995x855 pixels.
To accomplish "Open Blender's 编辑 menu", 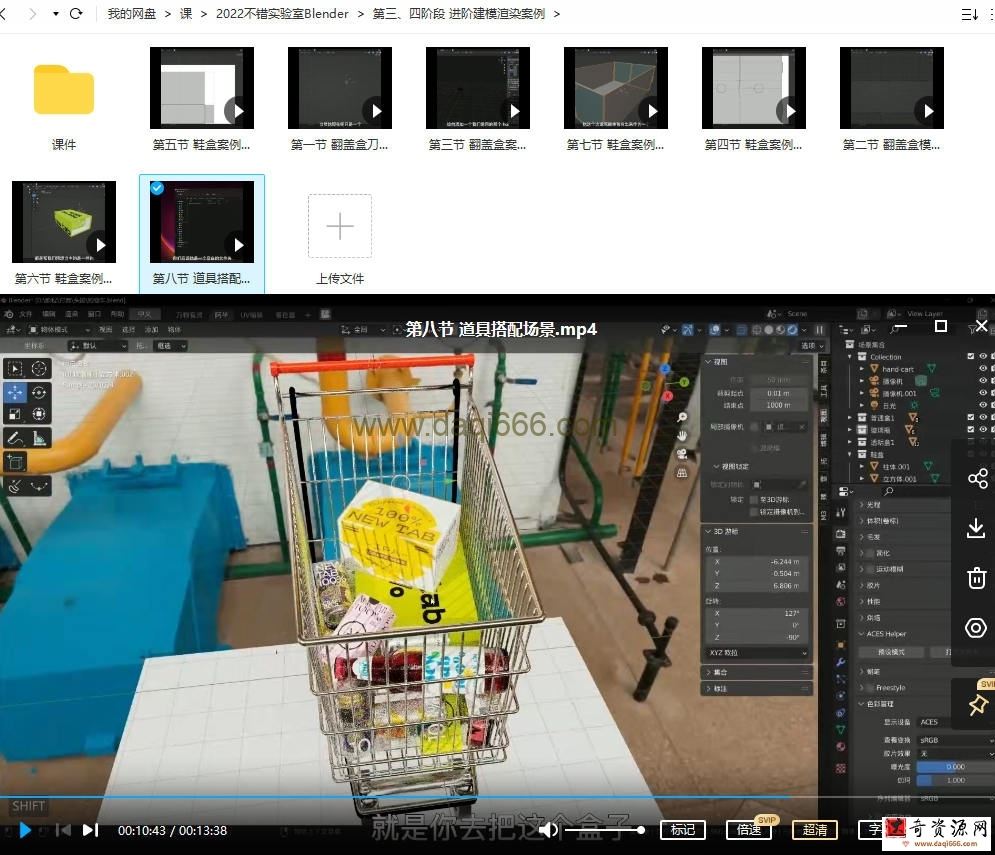I will tap(49, 314).
